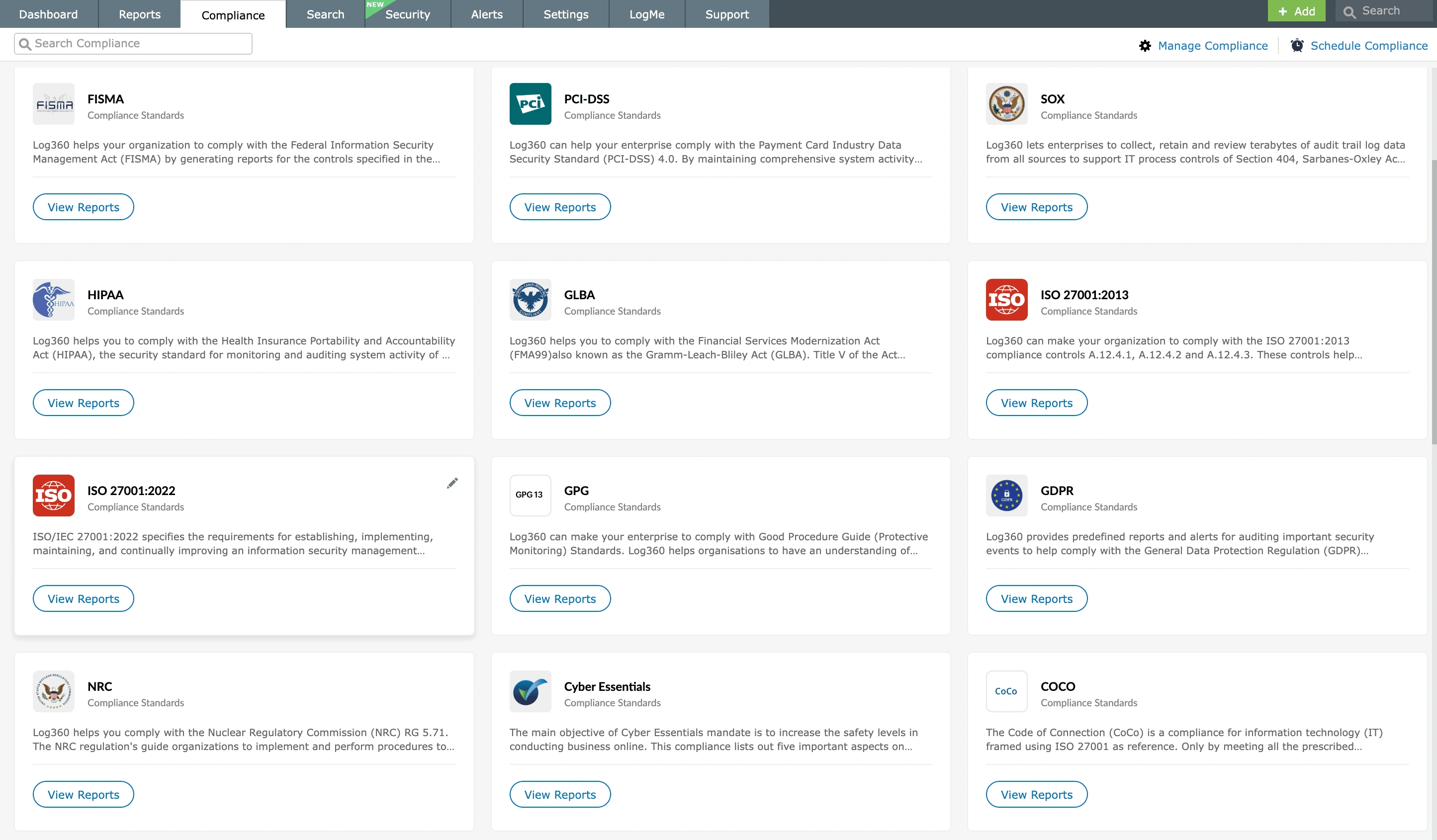Viewport: 1437px width, 840px height.
Task: Go to the Search tab
Action: (326, 14)
